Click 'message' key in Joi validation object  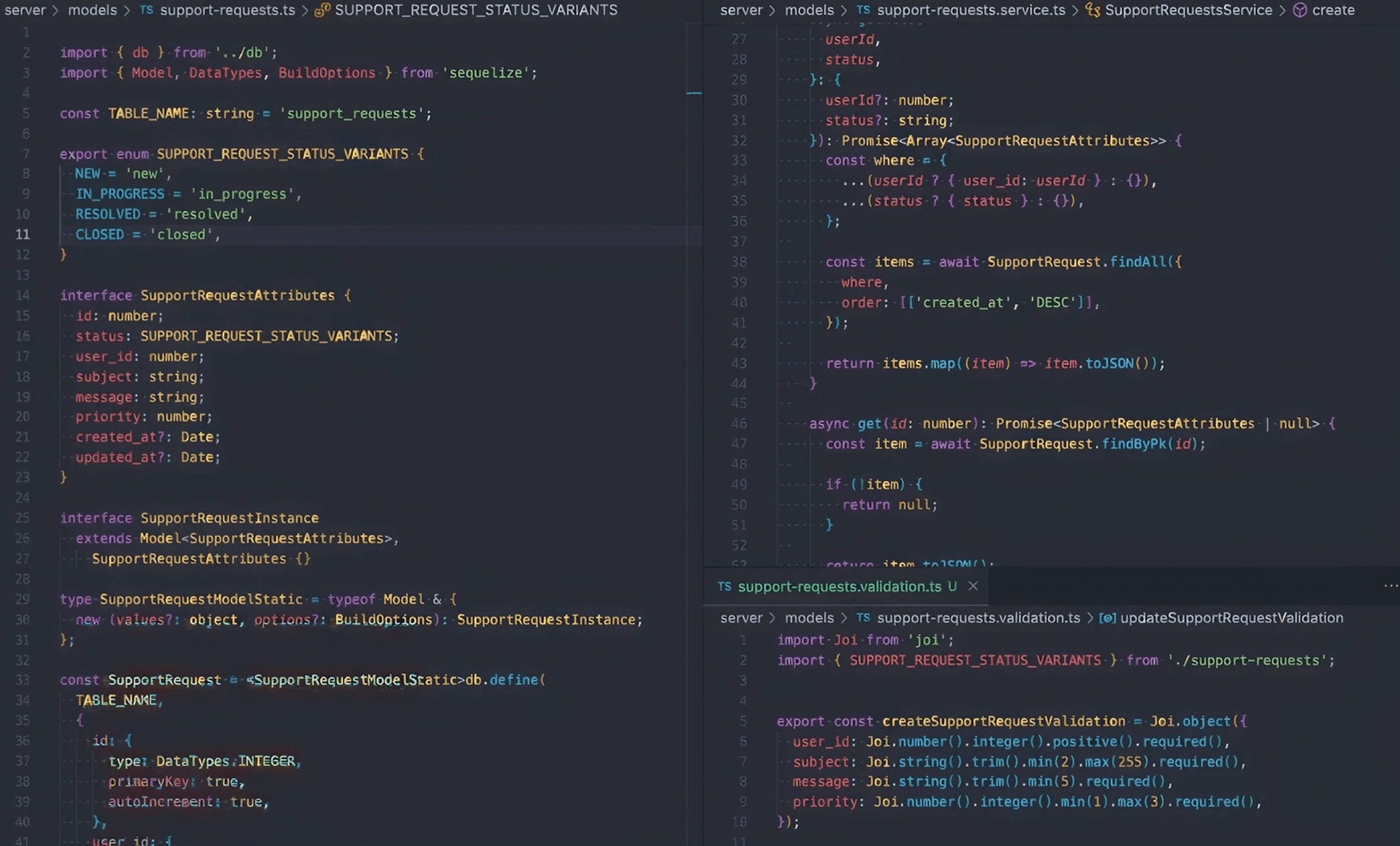(x=821, y=782)
